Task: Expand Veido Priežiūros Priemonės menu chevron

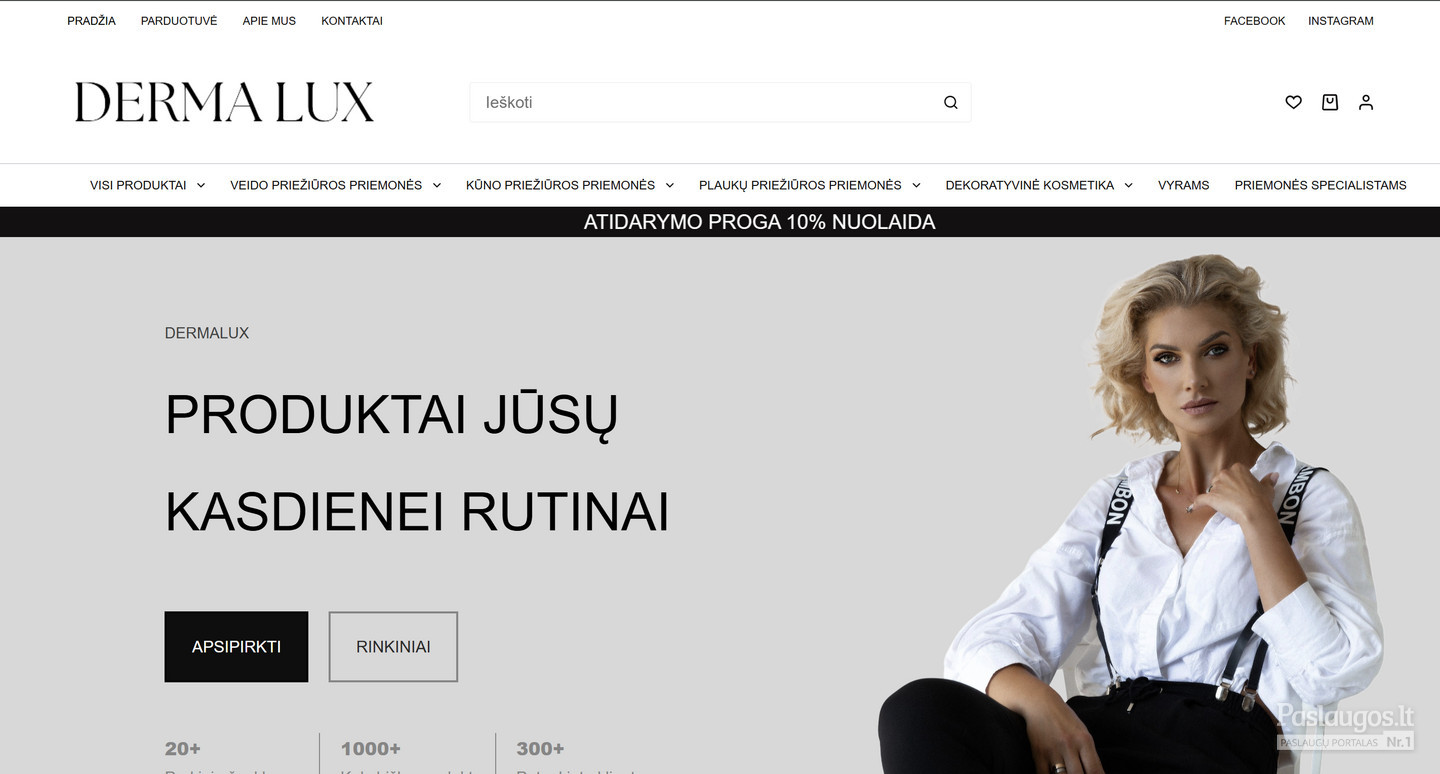Action: point(437,185)
